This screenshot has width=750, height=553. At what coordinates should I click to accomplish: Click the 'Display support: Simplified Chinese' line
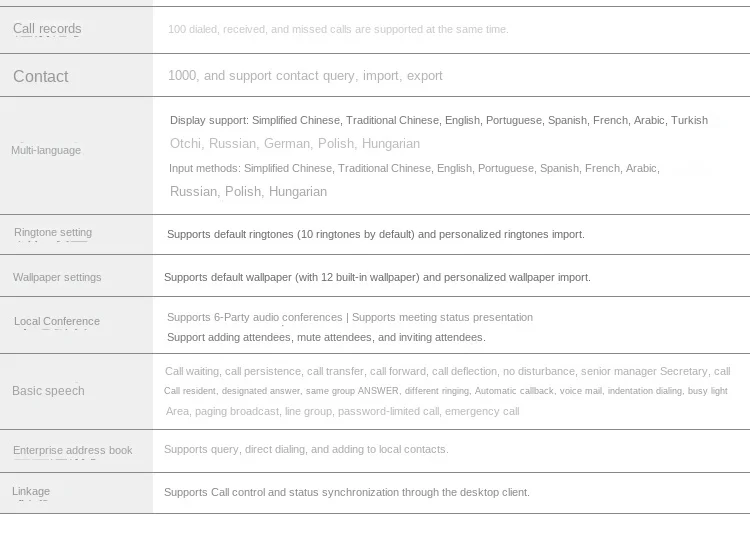click(438, 120)
